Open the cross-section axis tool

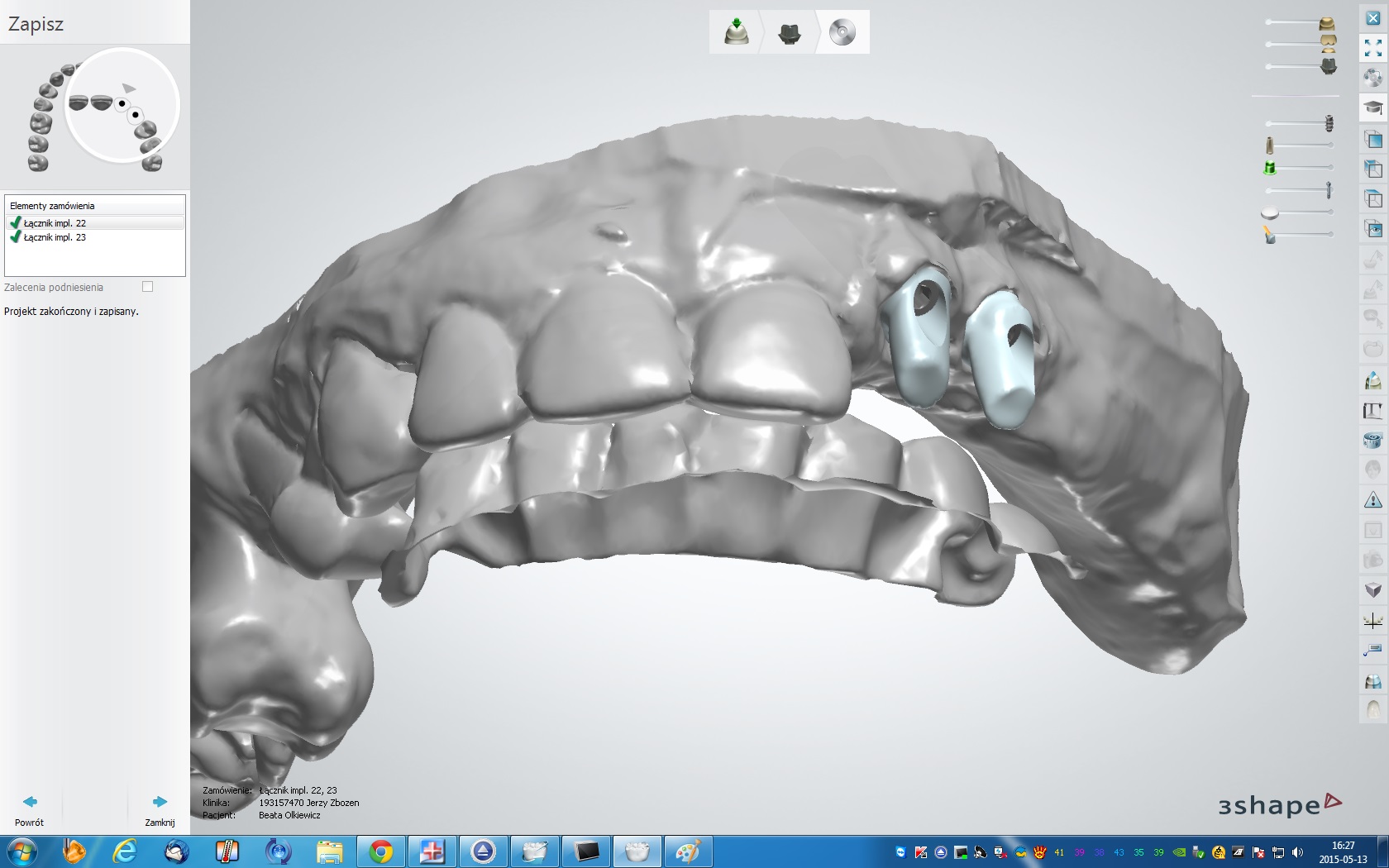(x=1372, y=621)
